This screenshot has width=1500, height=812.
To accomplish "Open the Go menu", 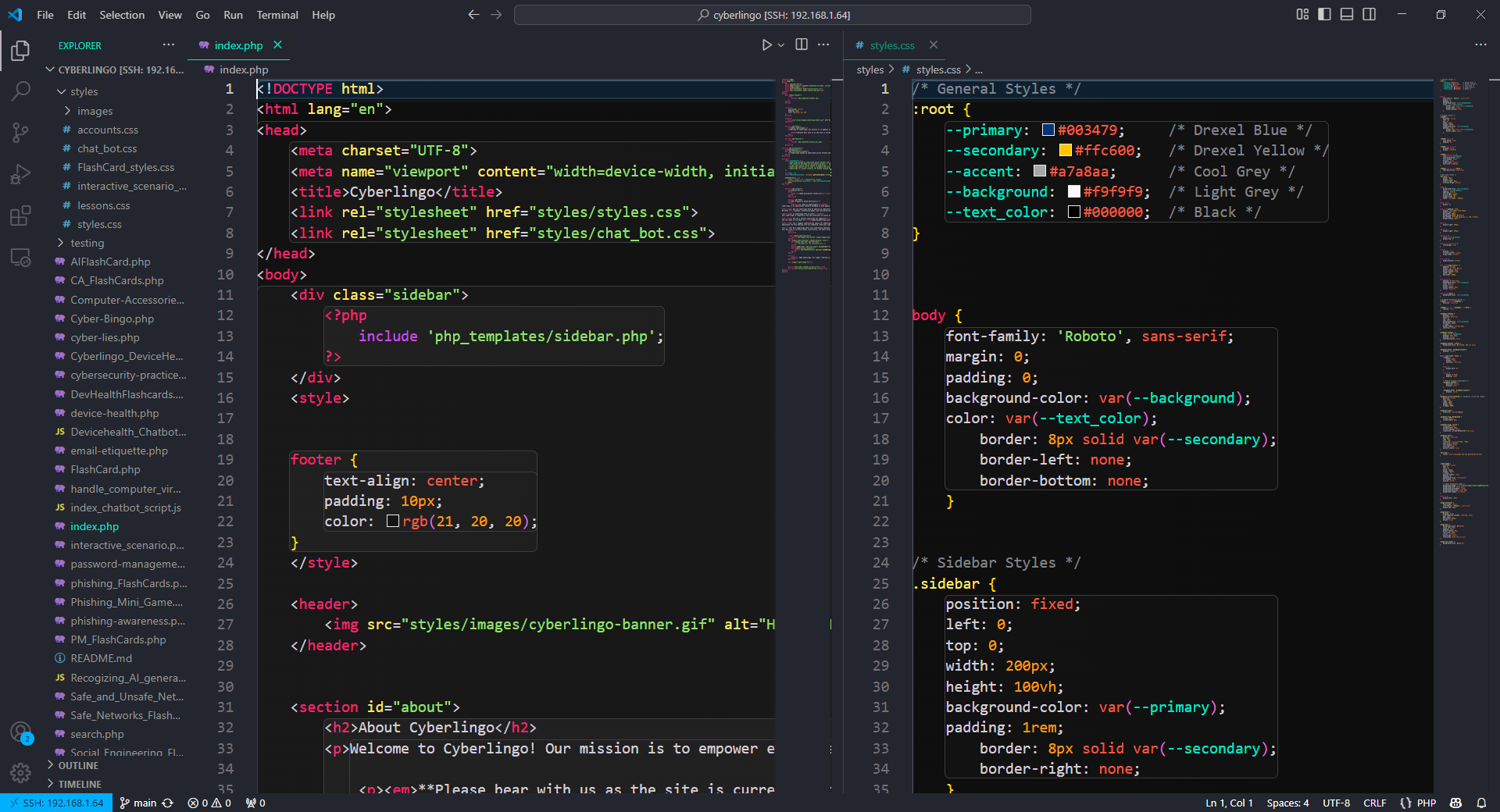I will [202, 15].
